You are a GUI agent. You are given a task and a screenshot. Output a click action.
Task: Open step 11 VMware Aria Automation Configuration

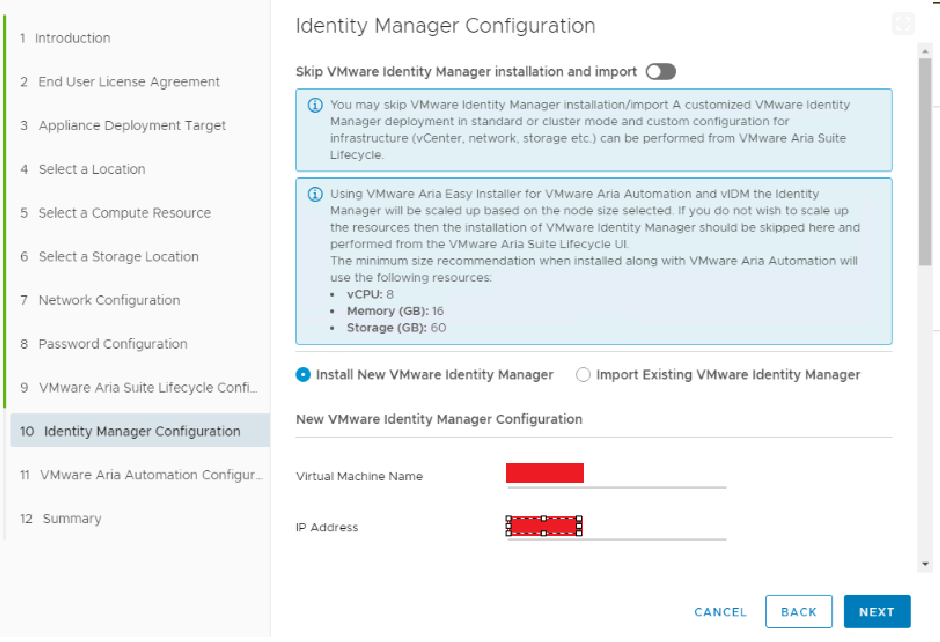[141, 475]
